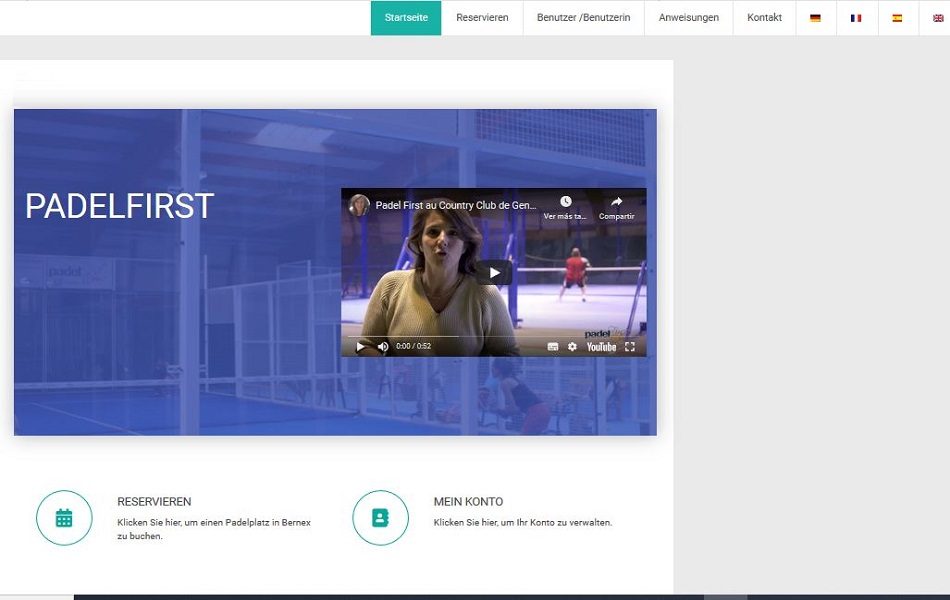Open the RESERVIEREN heading link
Screen dimensions: 950x600
point(154,502)
